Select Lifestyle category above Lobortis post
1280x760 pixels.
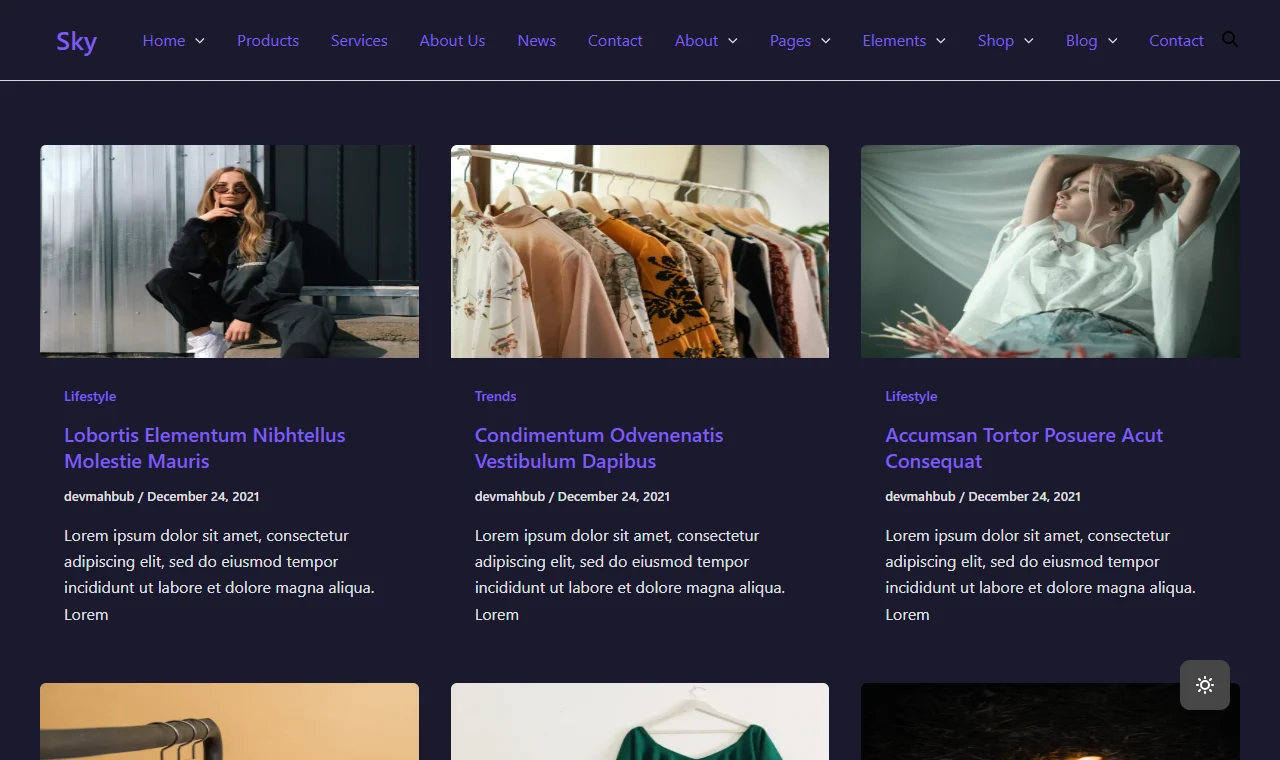pos(90,396)
